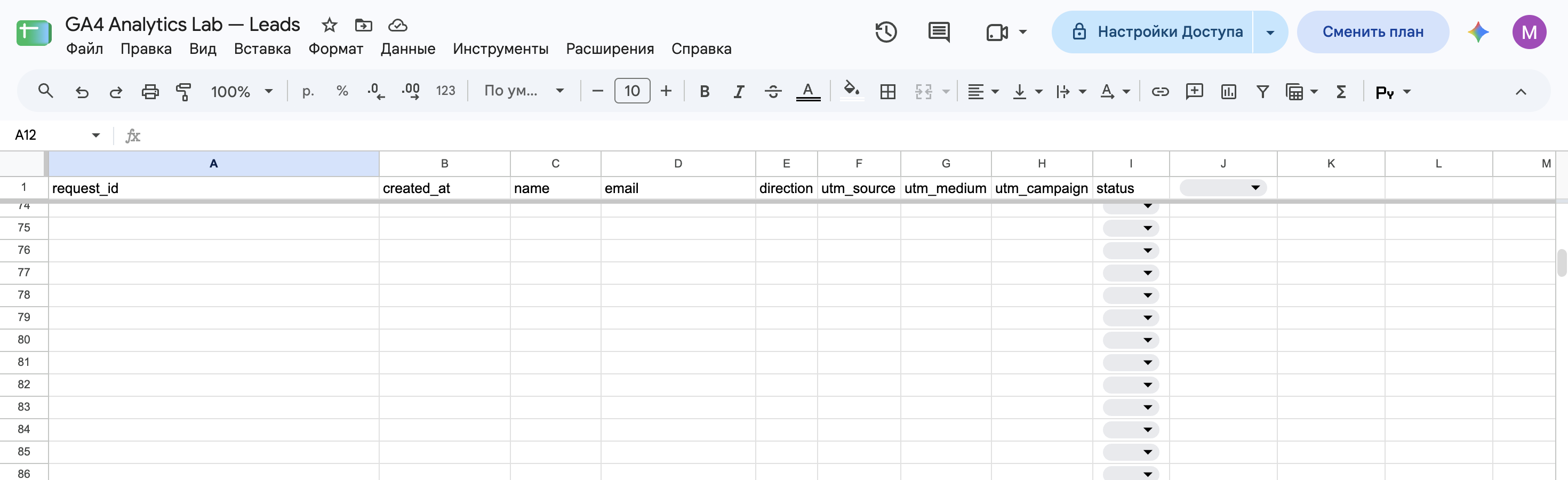The width and height of the screenshot is (1568, 480).
Task: Open the horizontal align dropdown
Action: point(983,91)
